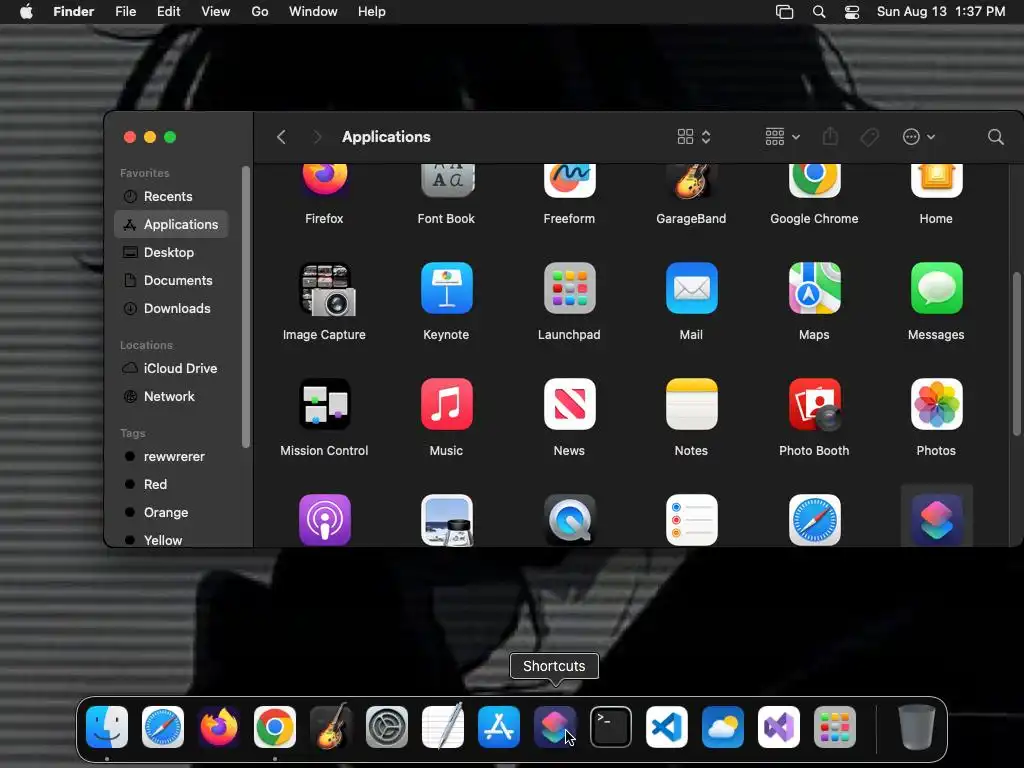Open the File menu
This screenshot has width=1024, height=768.
click(x=125, y=11)
